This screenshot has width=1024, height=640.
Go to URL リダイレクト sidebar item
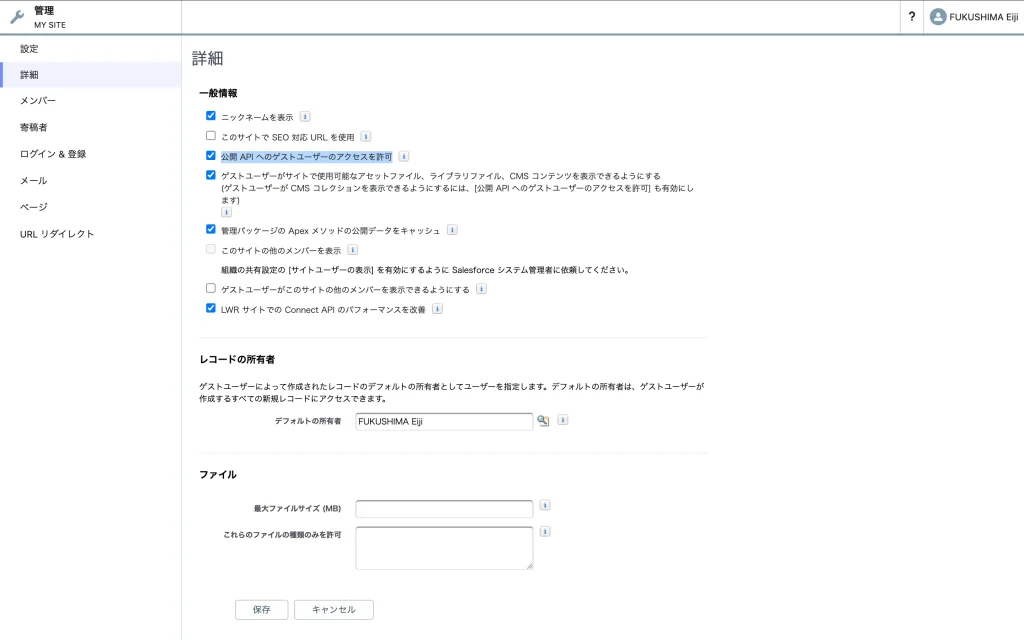click(57, 234)
